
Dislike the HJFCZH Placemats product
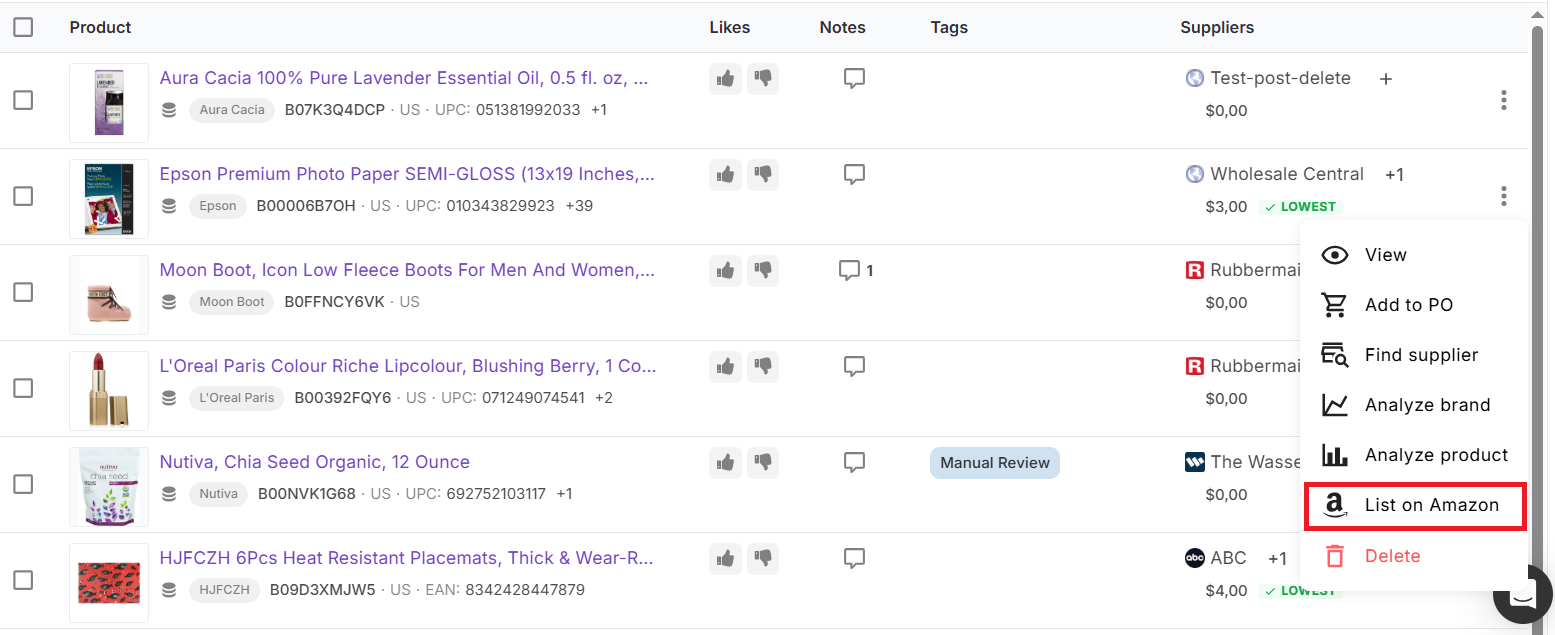click(x=763, y=559)
